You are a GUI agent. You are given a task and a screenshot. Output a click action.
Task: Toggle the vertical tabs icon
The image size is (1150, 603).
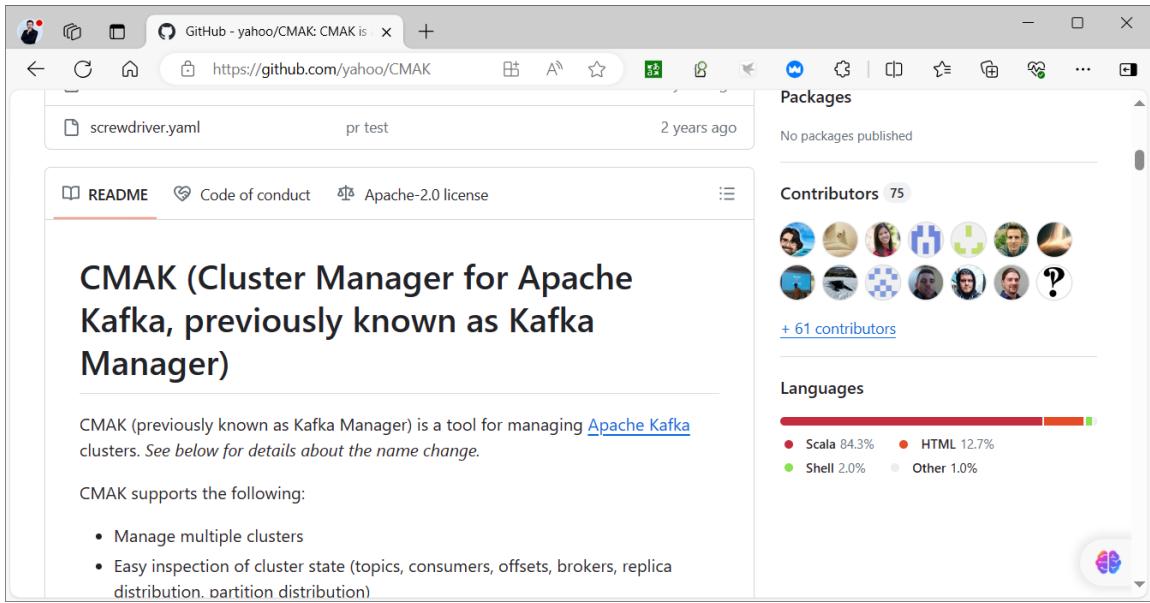click(117, 32)
